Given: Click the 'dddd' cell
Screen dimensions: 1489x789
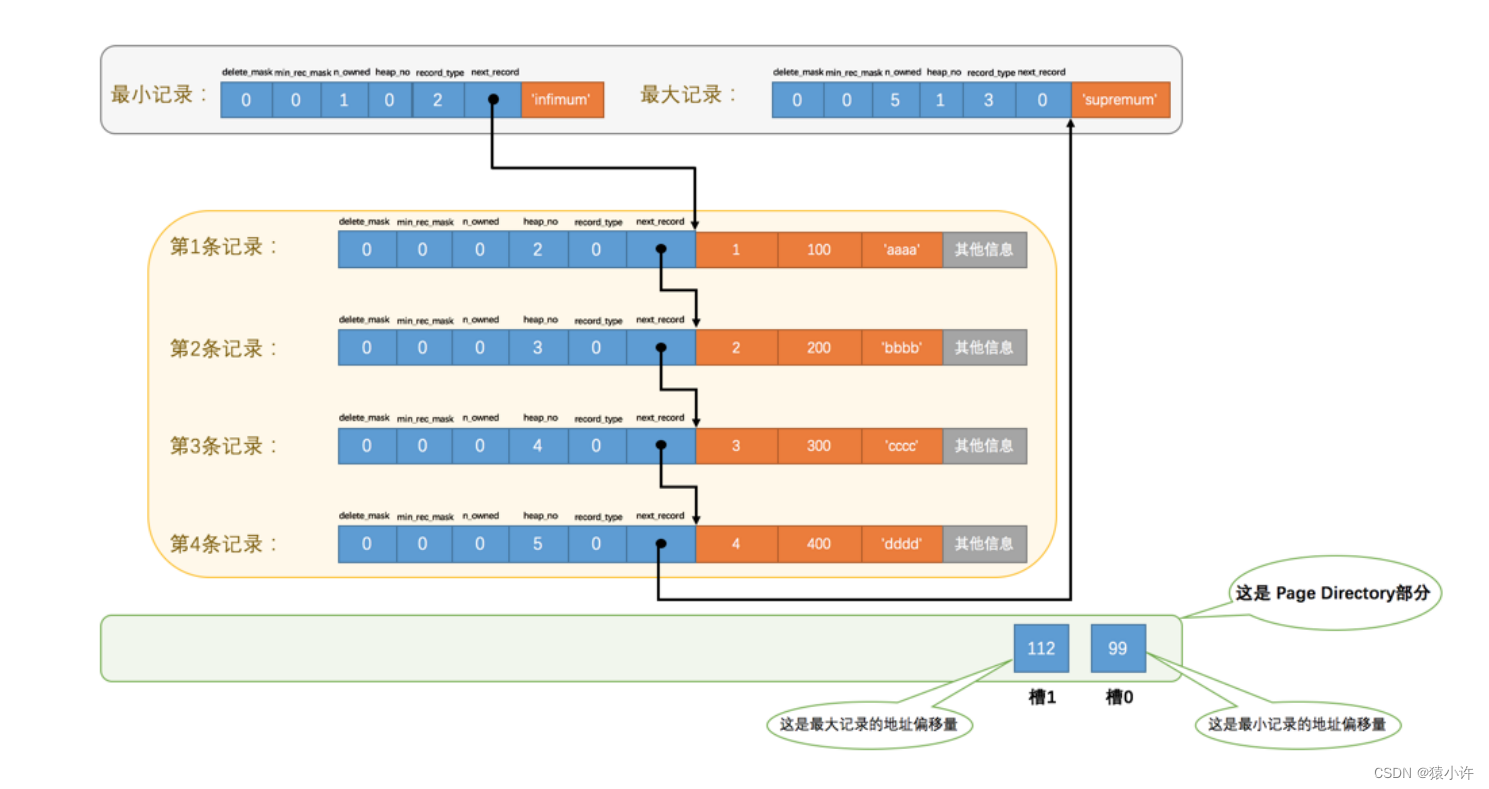Looking at the screenshot, I should tap(902, 543).
